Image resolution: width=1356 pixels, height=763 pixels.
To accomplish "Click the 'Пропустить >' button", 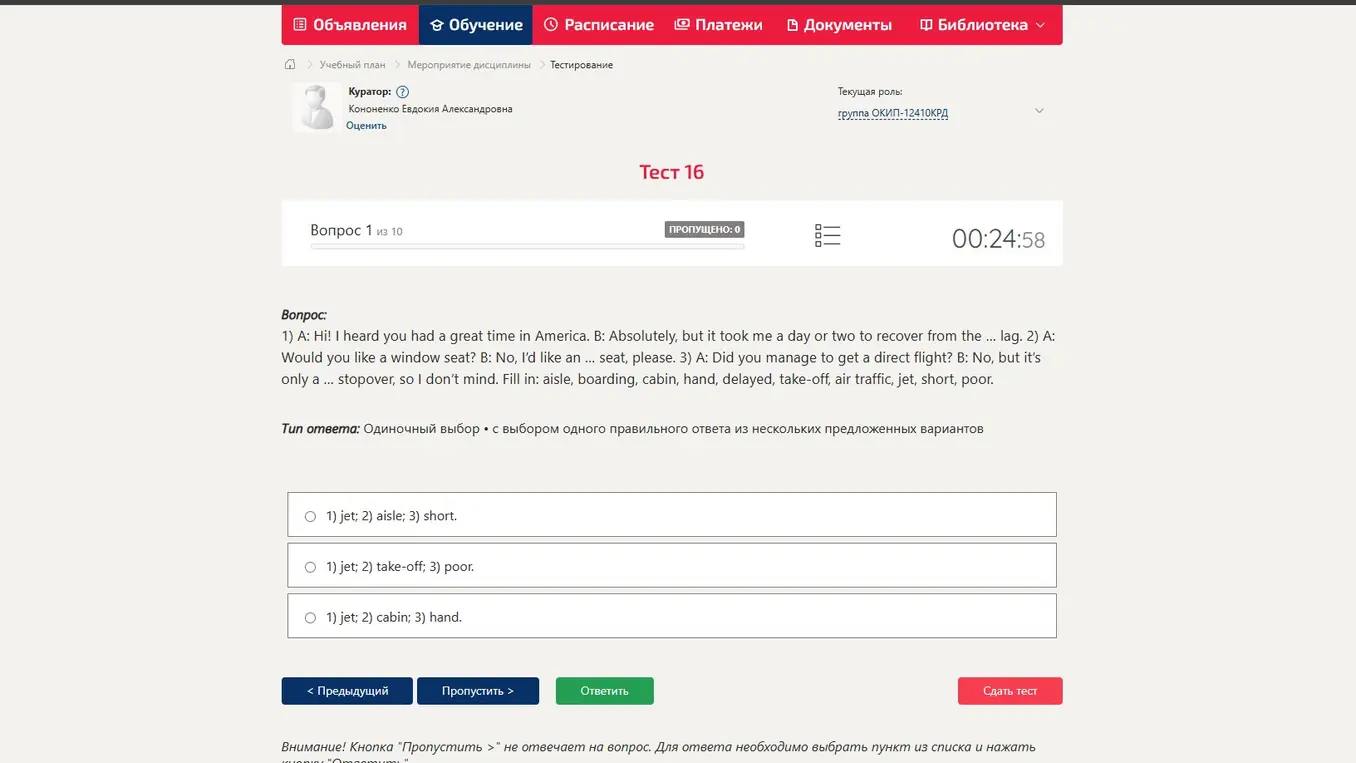I will 478,691.
